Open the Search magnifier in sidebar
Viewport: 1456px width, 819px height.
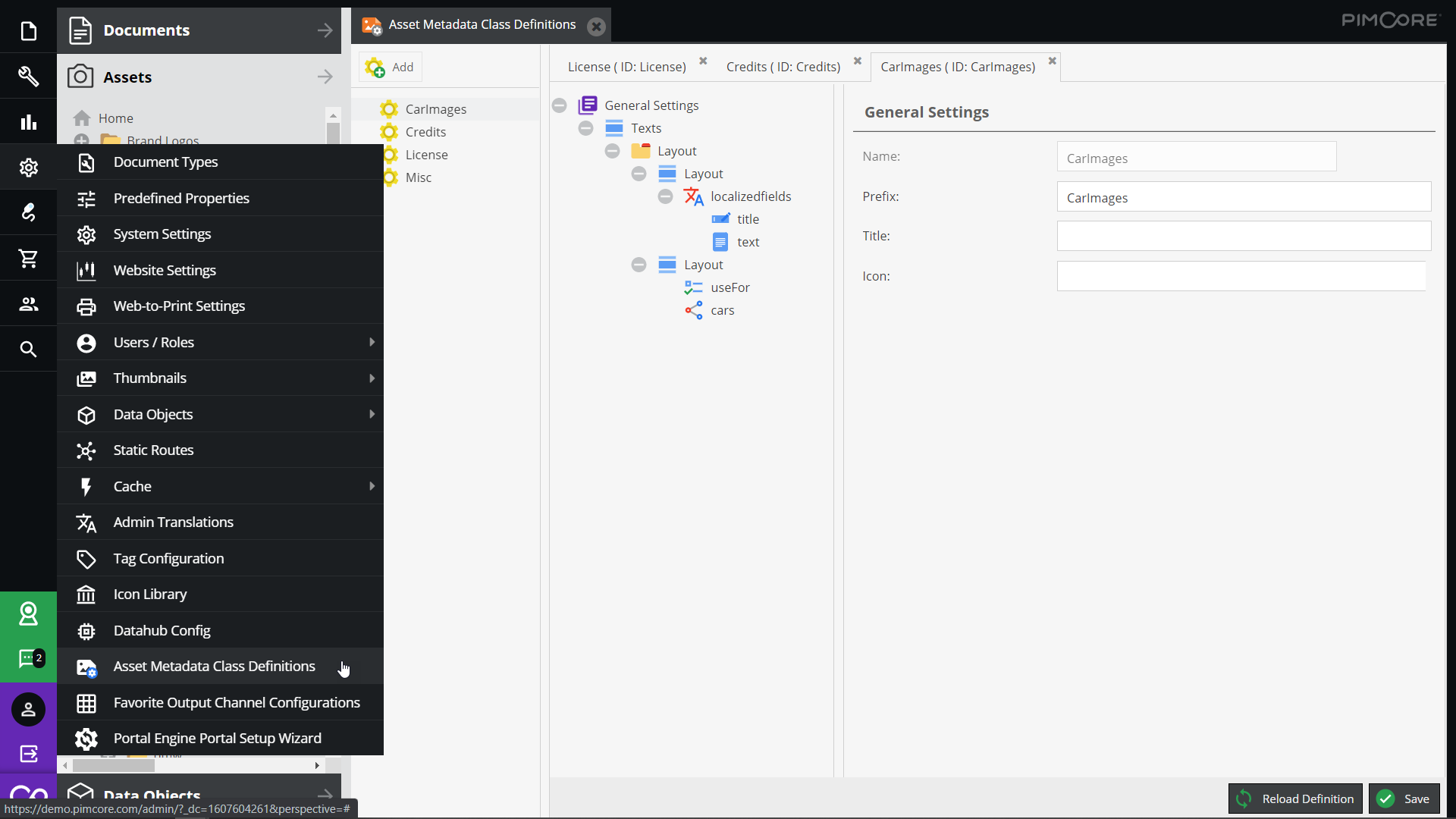pyautogui.click(x=28, y=349)
